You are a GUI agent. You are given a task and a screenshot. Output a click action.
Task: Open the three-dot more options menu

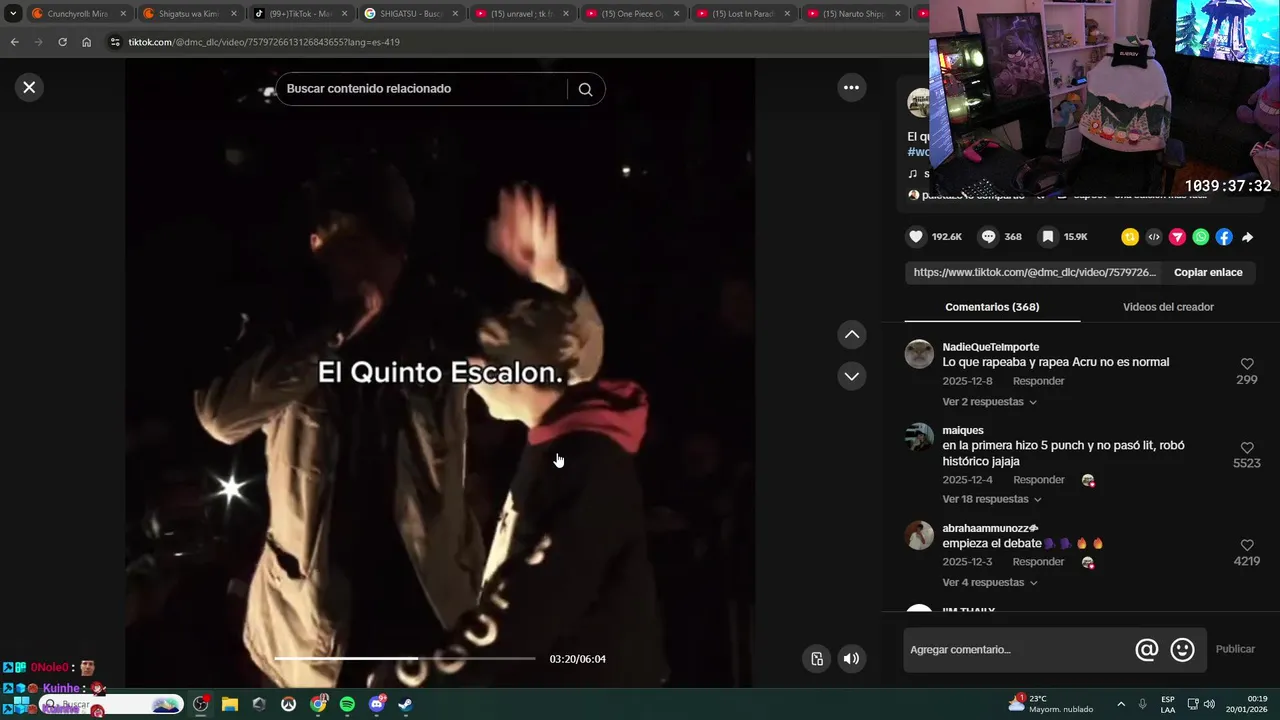pos(851,87)
